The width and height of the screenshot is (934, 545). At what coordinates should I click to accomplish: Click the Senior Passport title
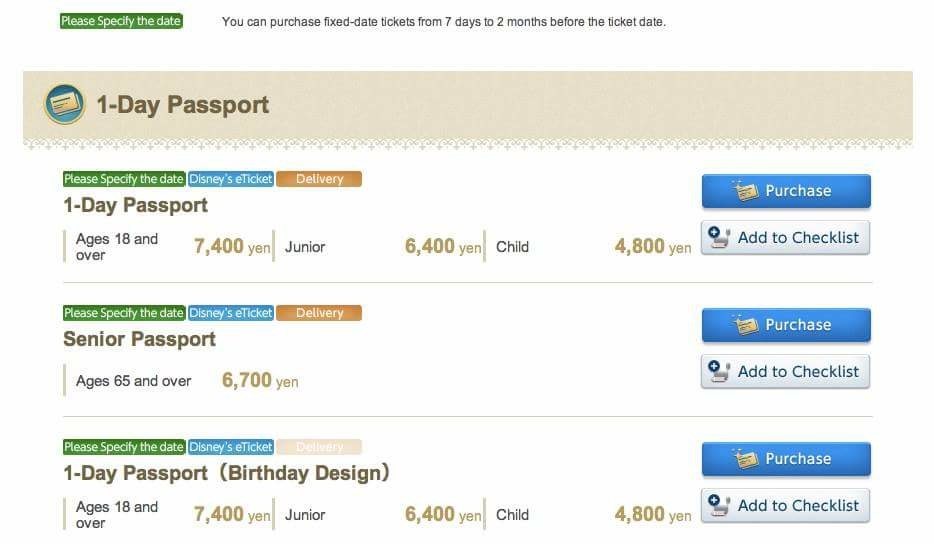139,339
